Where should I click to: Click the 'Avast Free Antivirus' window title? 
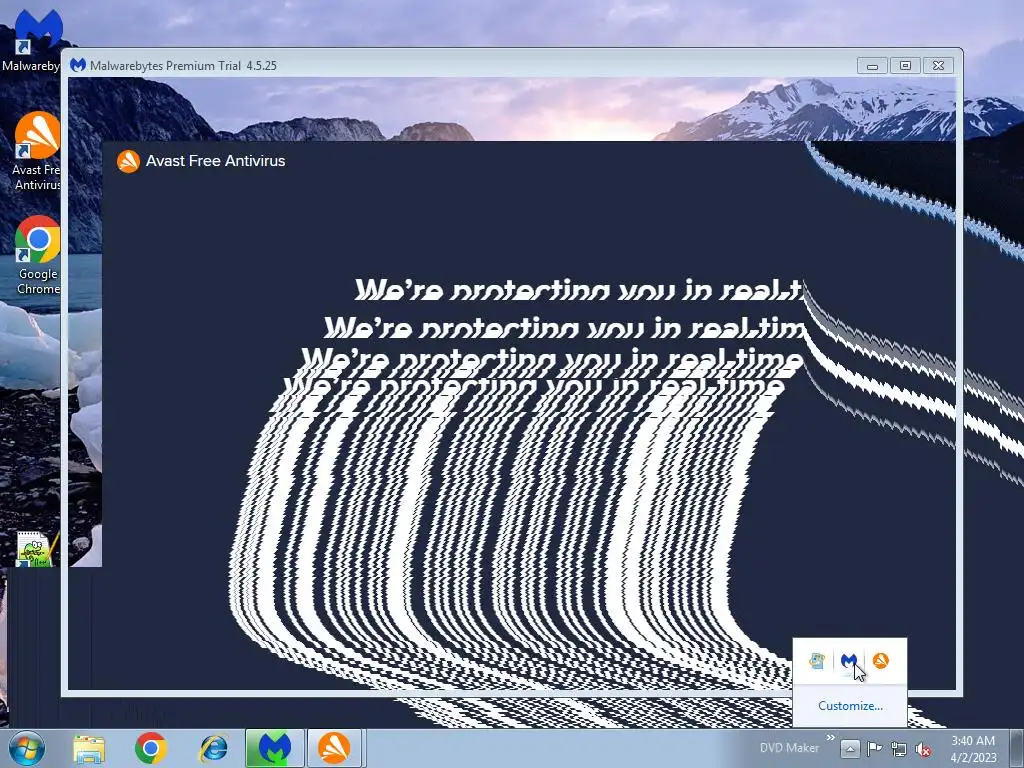pyautogui.click(x=216, y=161)
